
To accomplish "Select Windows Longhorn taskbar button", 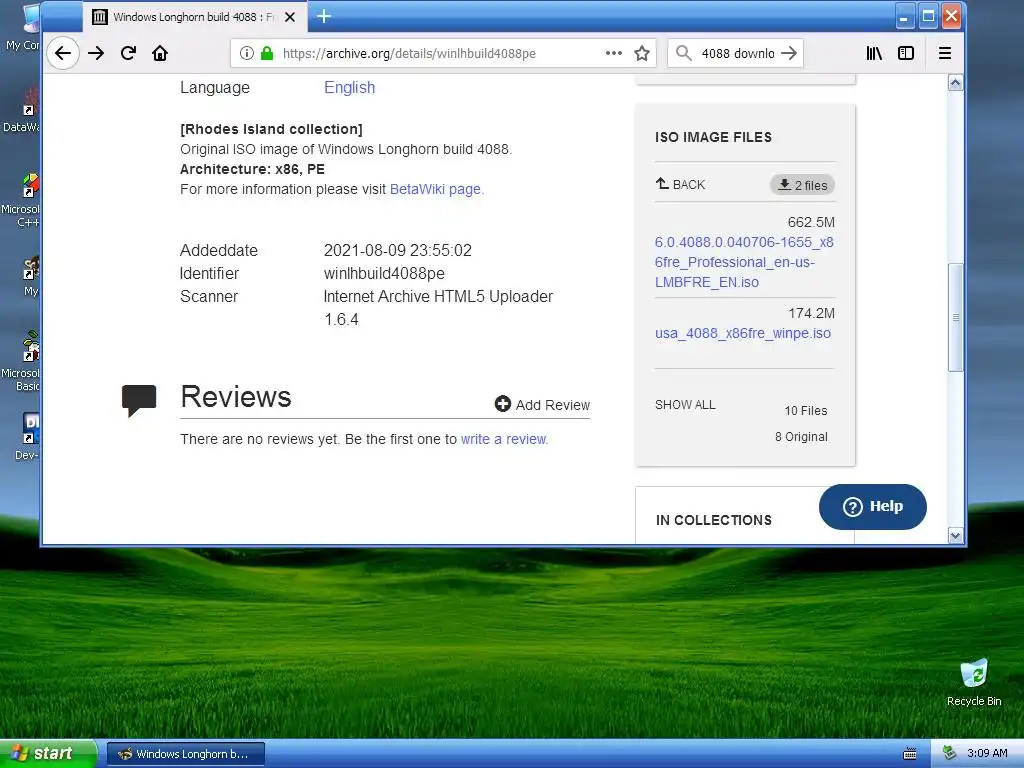I will click(185, 754).
